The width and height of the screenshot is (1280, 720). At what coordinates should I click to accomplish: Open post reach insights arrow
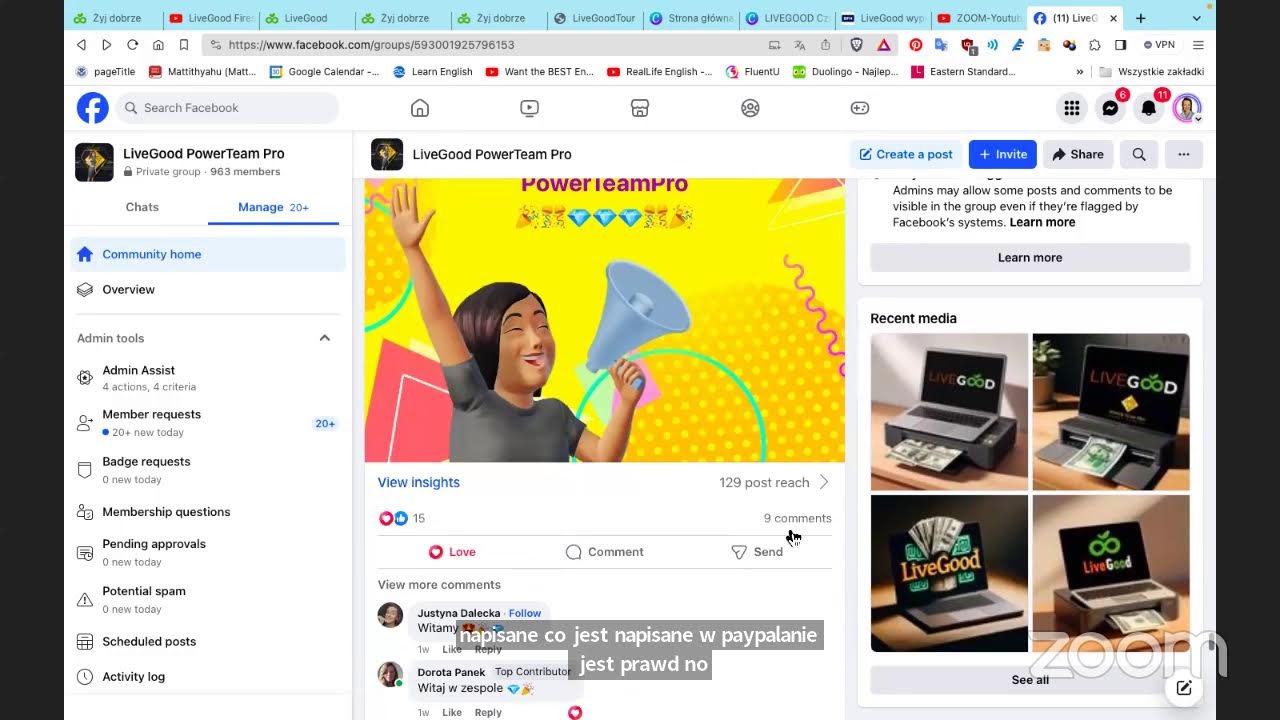(824, 482)
